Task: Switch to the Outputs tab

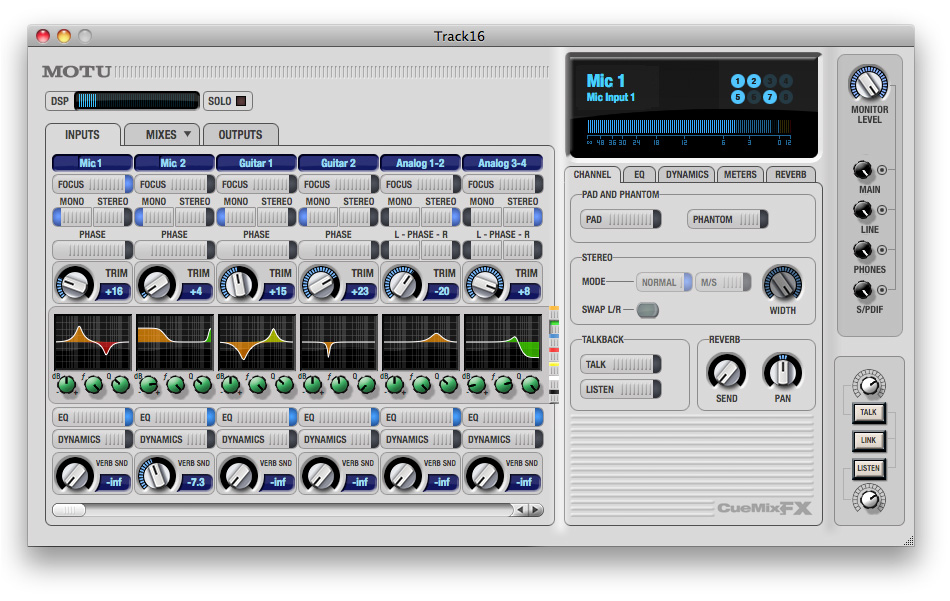Action: pos(240,135)
